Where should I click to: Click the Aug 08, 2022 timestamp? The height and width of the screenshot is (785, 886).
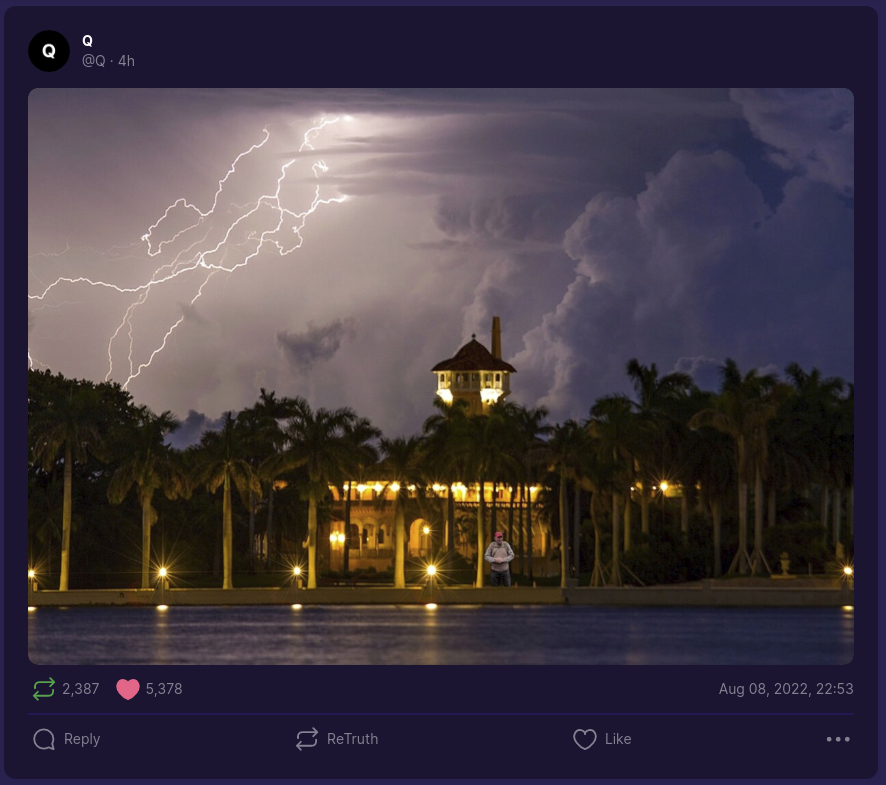tap(786, 689)
